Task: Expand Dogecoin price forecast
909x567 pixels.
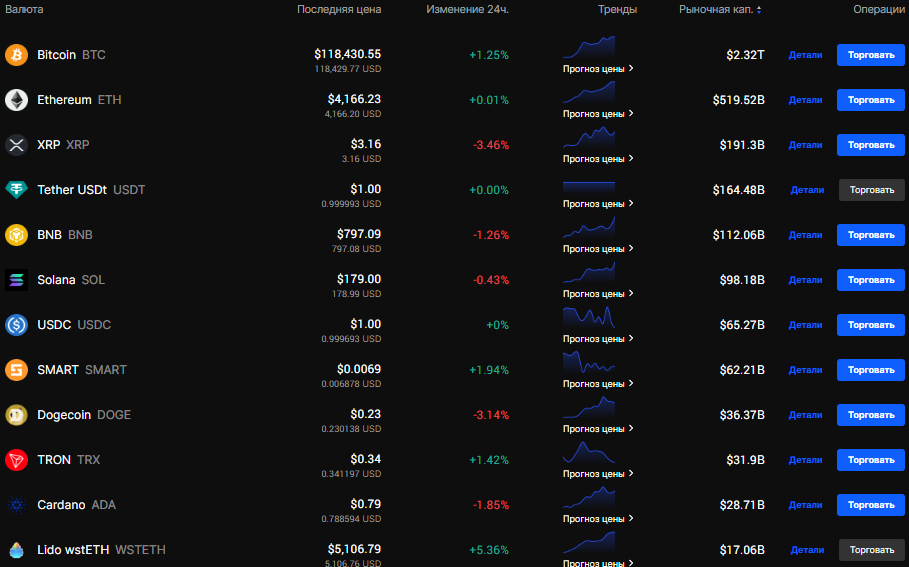Action: [x=598, y=429]
